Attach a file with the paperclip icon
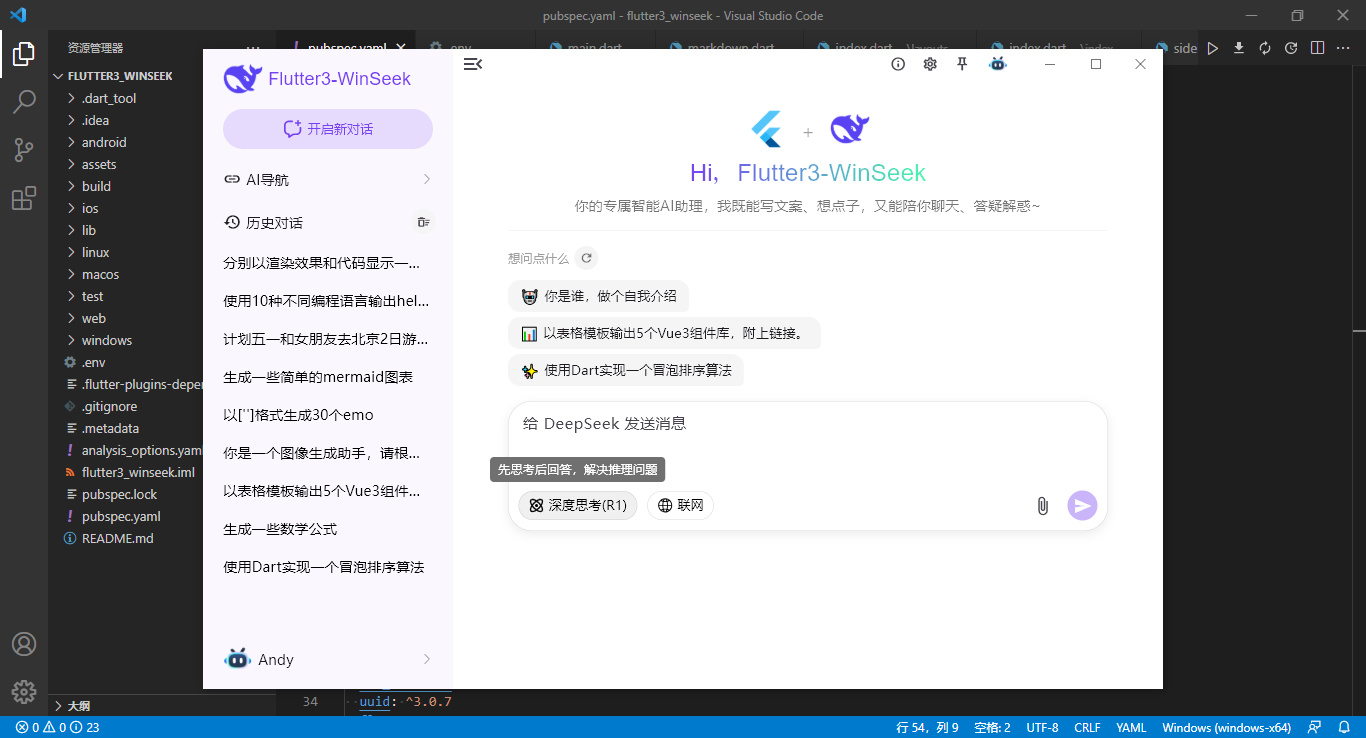Screen dimensions: 1366x738 click(x=1042, y=506)
